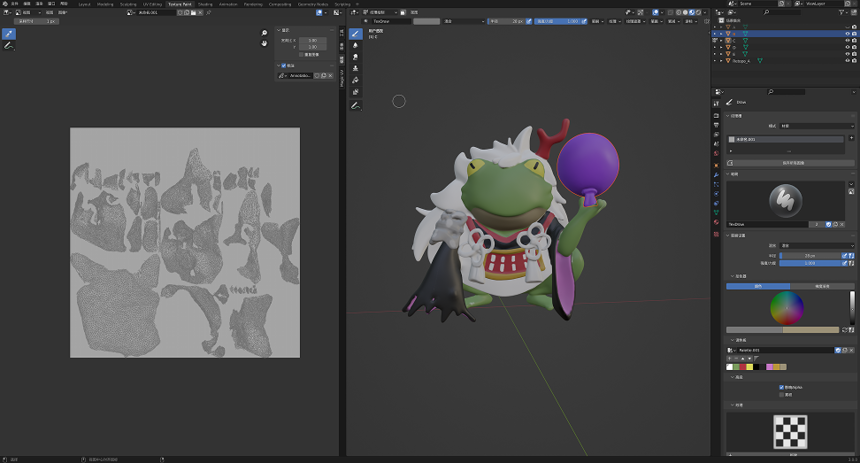Open the Output properties tab
860x463 pixels.
coord(716,125)
